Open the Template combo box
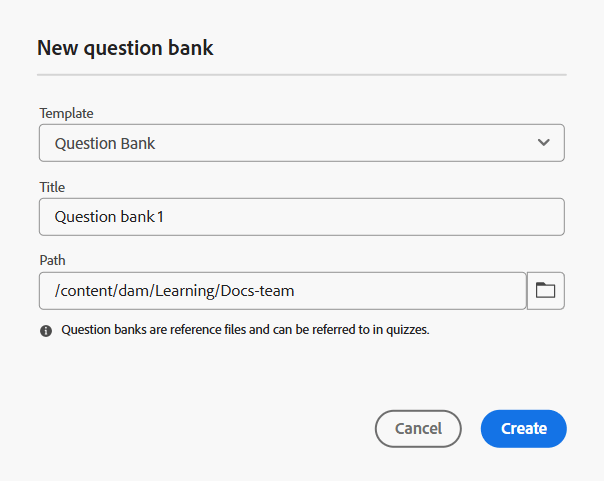This screenshot has height=481, width=604. [302, 143]
